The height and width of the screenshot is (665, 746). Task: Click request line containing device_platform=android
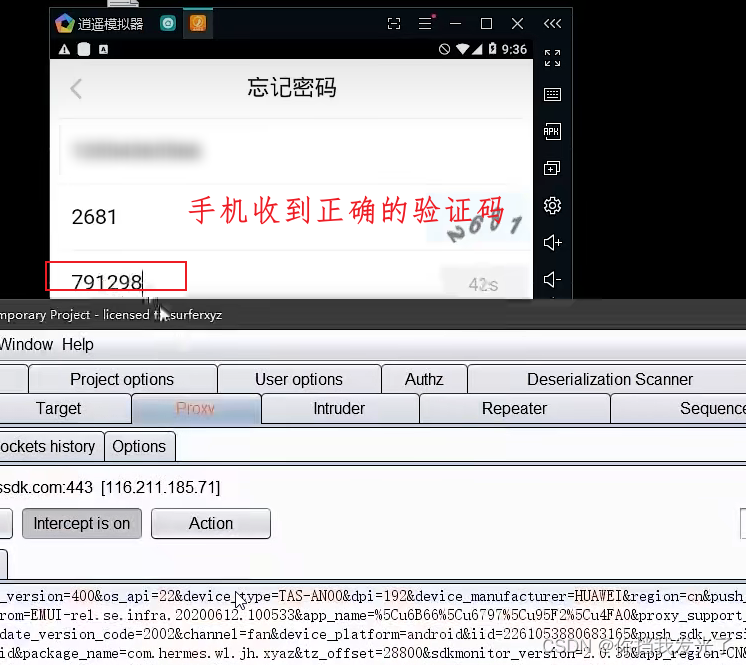[x=373, y=634]
